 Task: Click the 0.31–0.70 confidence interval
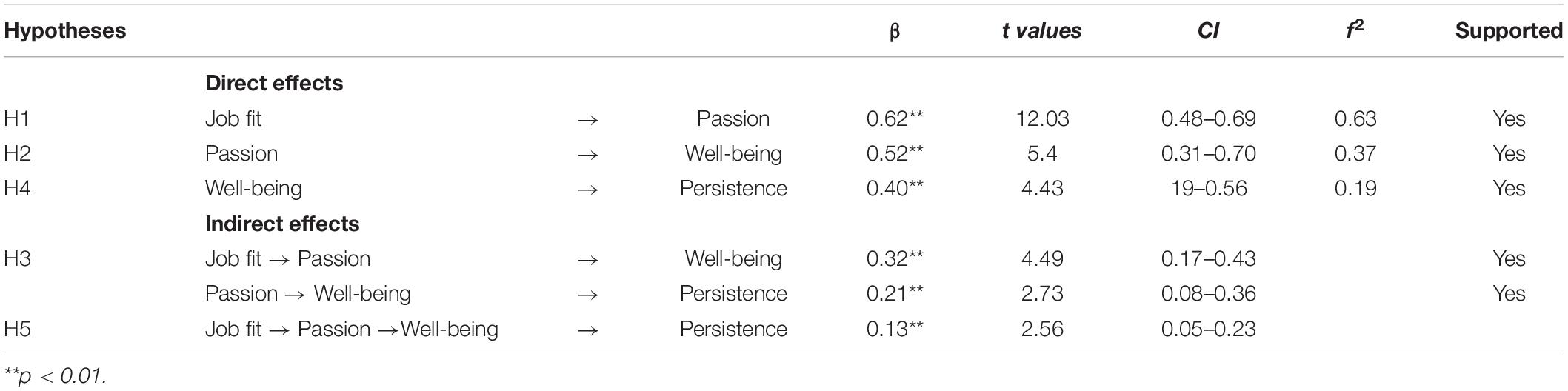pos(1208,153)
